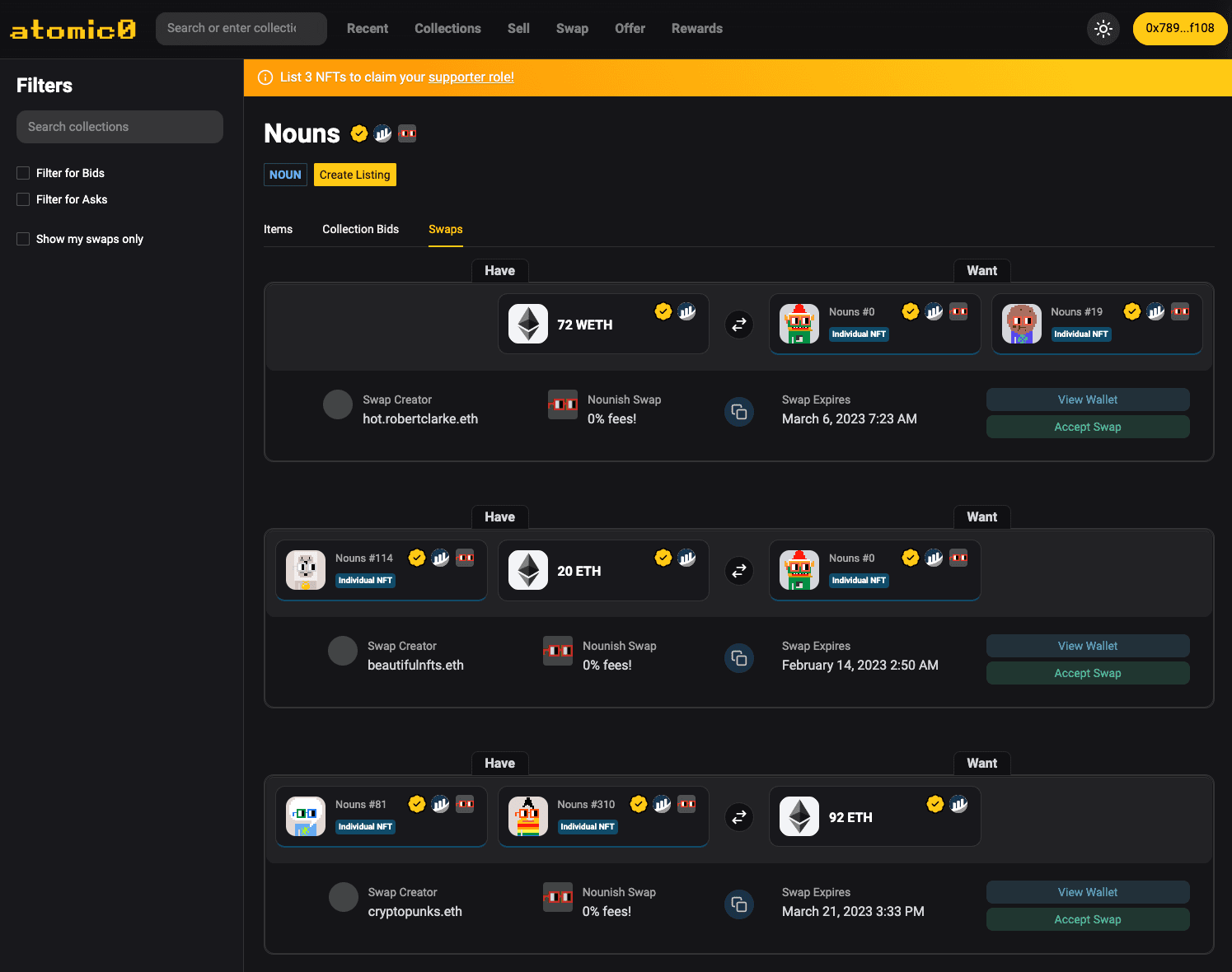This screenshot has height=972, width=1232.
Task: Click avatar of hot.robertclarke.eth
Action: [x=338, y=404]
